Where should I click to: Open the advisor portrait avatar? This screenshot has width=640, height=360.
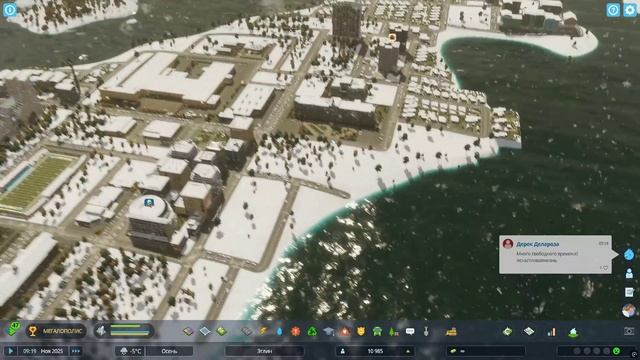629,311
